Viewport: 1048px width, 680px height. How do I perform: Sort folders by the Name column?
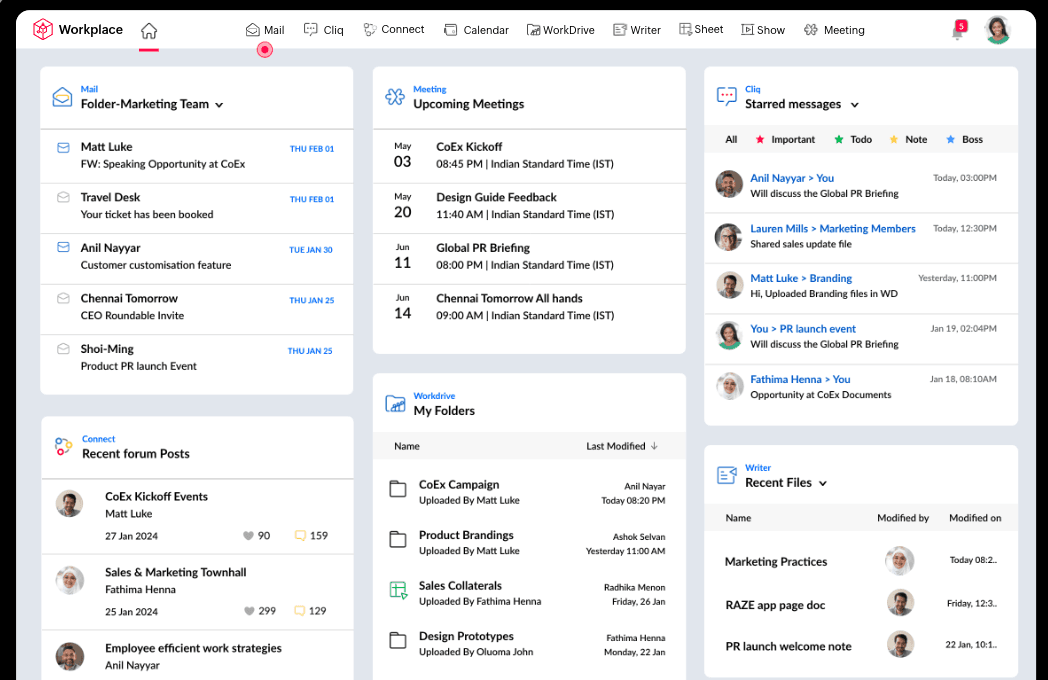407,446
